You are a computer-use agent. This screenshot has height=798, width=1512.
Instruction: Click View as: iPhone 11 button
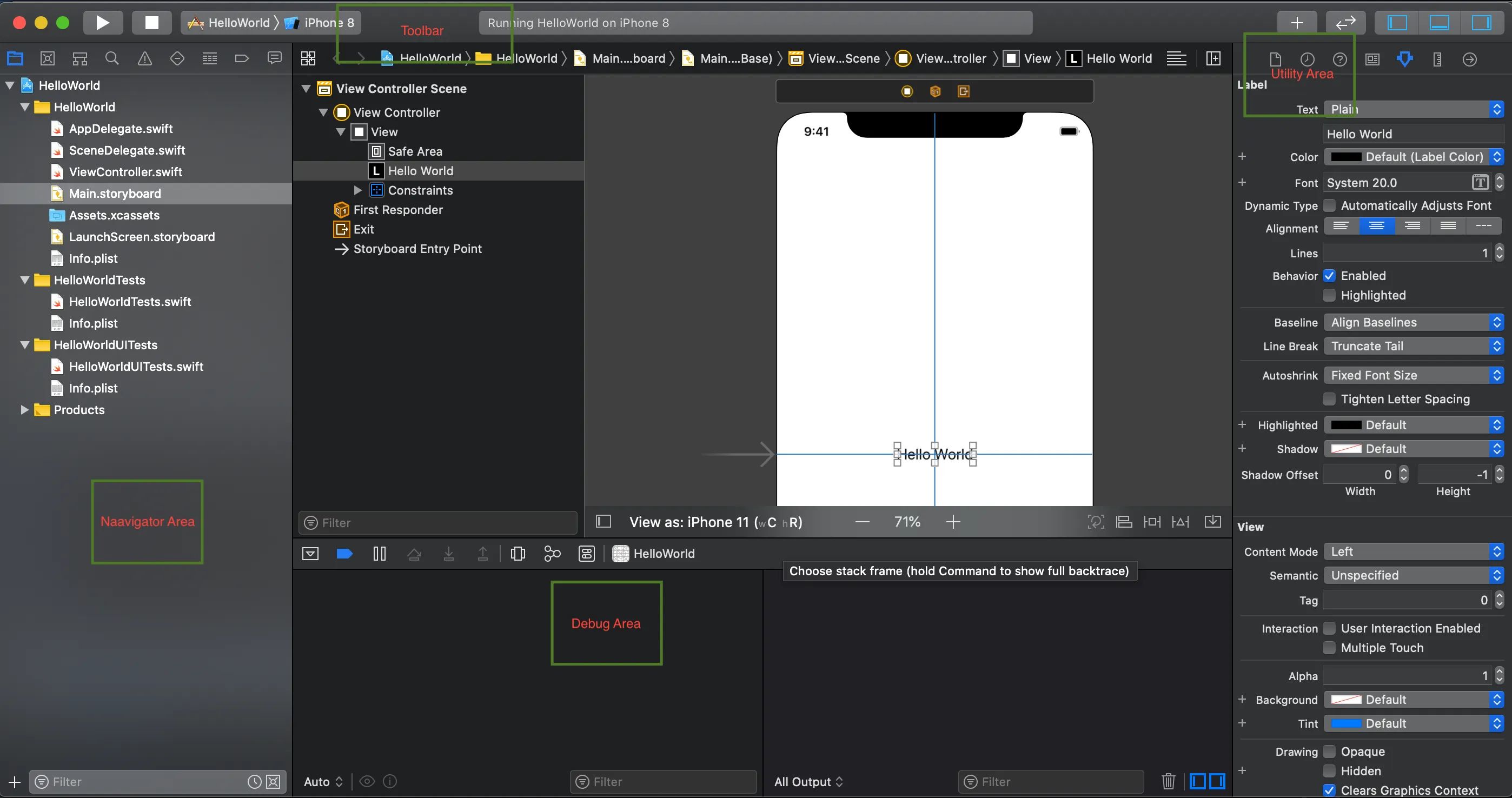715,522
